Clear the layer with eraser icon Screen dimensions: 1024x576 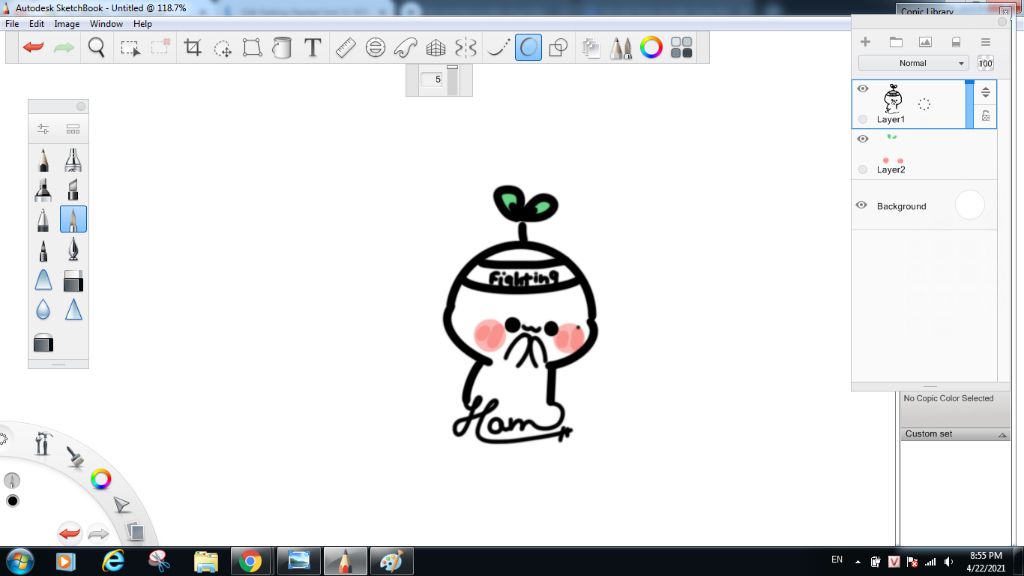click(956, 42)
